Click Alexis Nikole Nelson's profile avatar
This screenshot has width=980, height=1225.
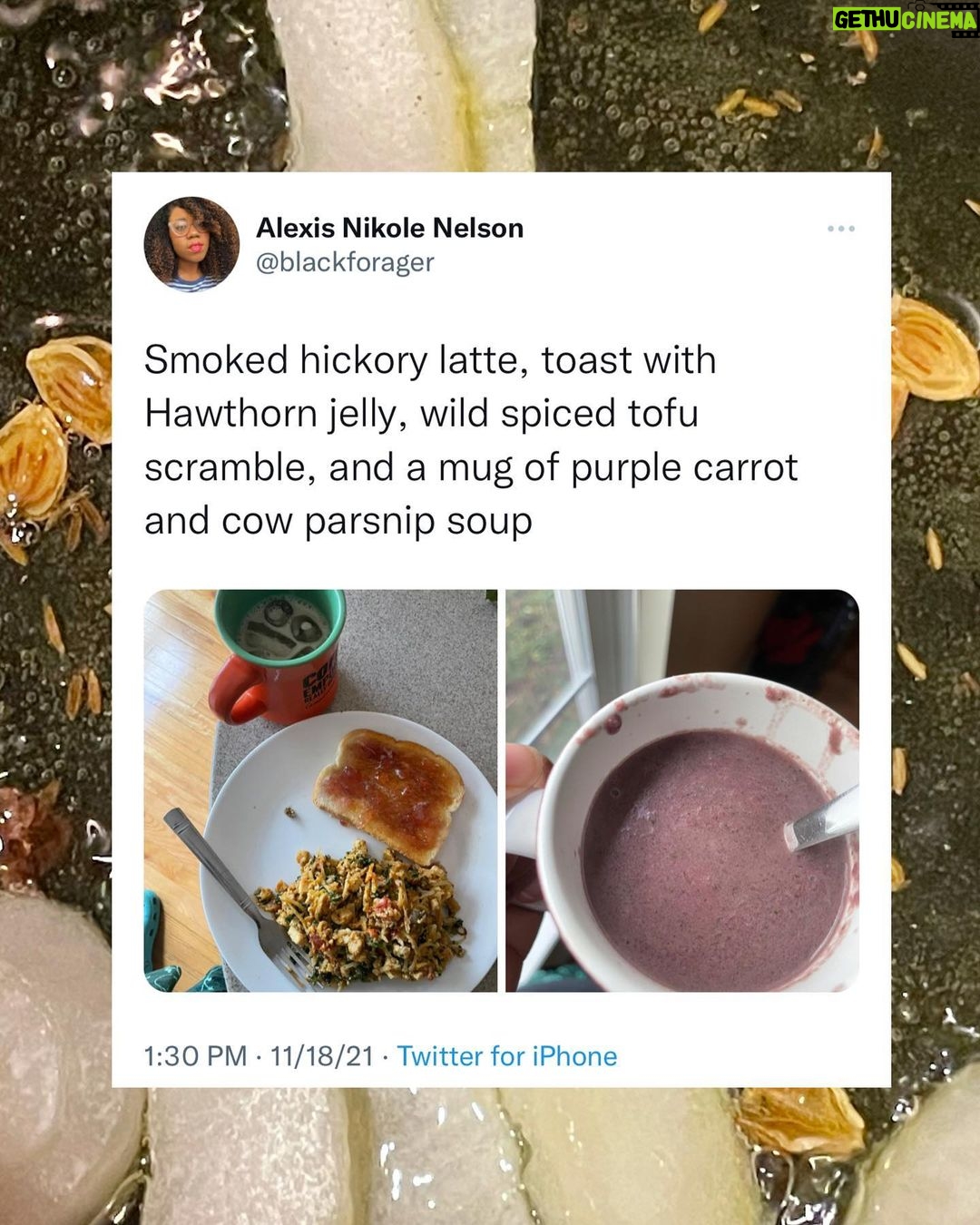coord(191,244)
